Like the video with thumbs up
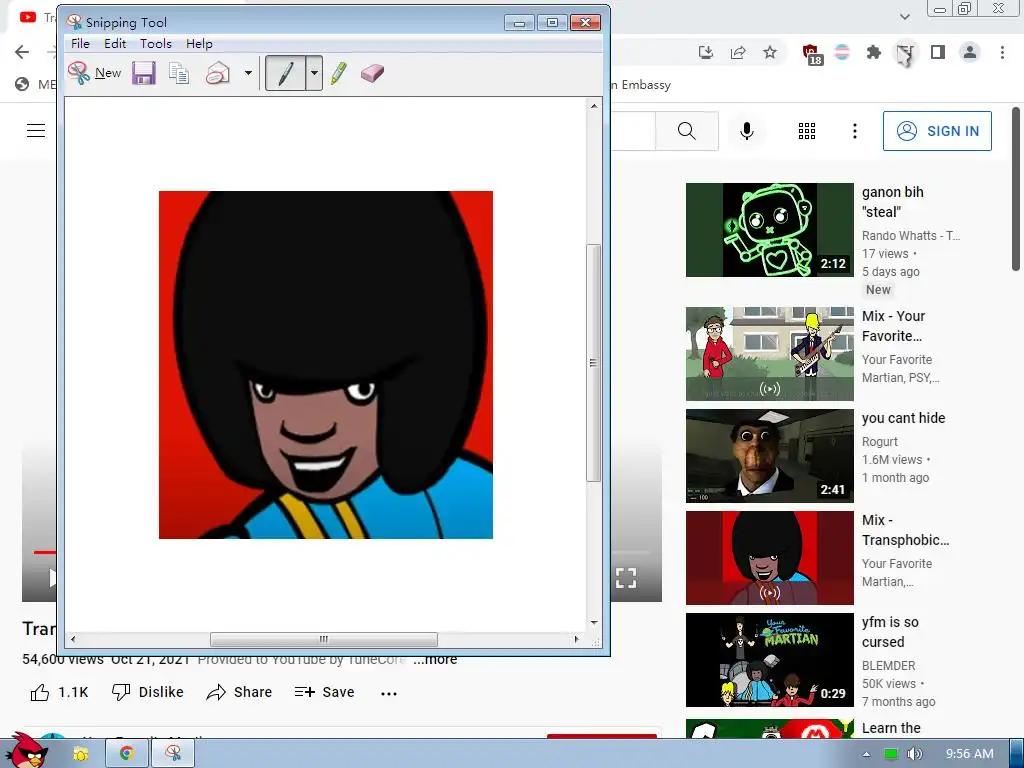Screen dimensions: 1024x768 [59, 692]
